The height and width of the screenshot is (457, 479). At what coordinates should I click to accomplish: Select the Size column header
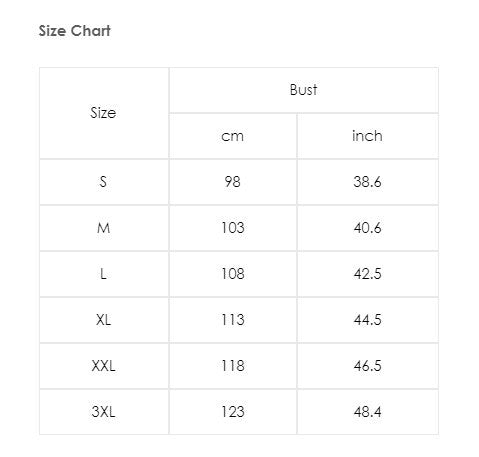[x=104, y=113]
